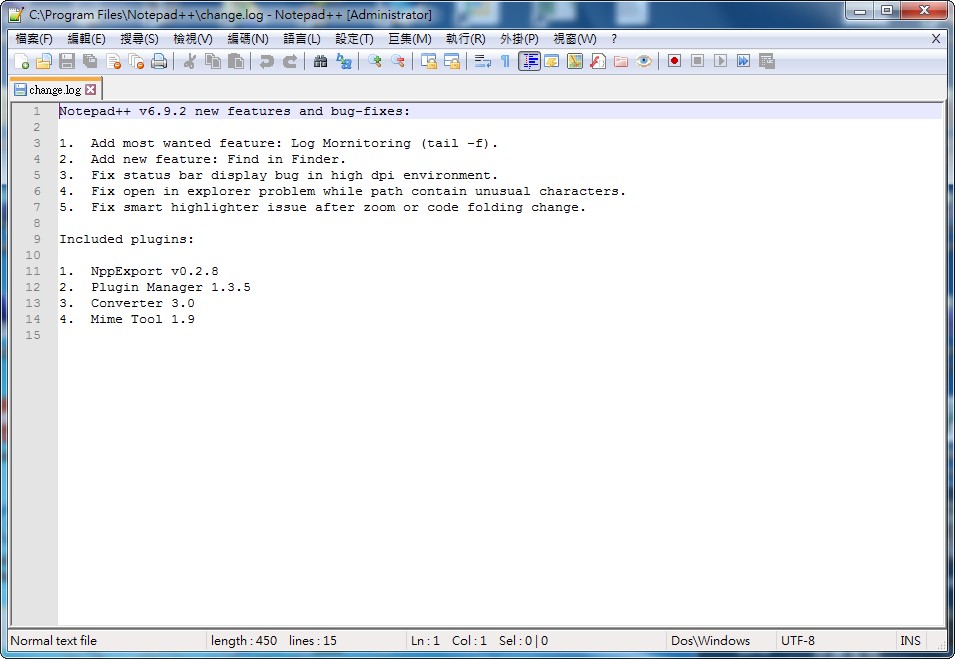Click line number 9 in margin
Viewport: 955px width, 659px height.
[37, 239]
